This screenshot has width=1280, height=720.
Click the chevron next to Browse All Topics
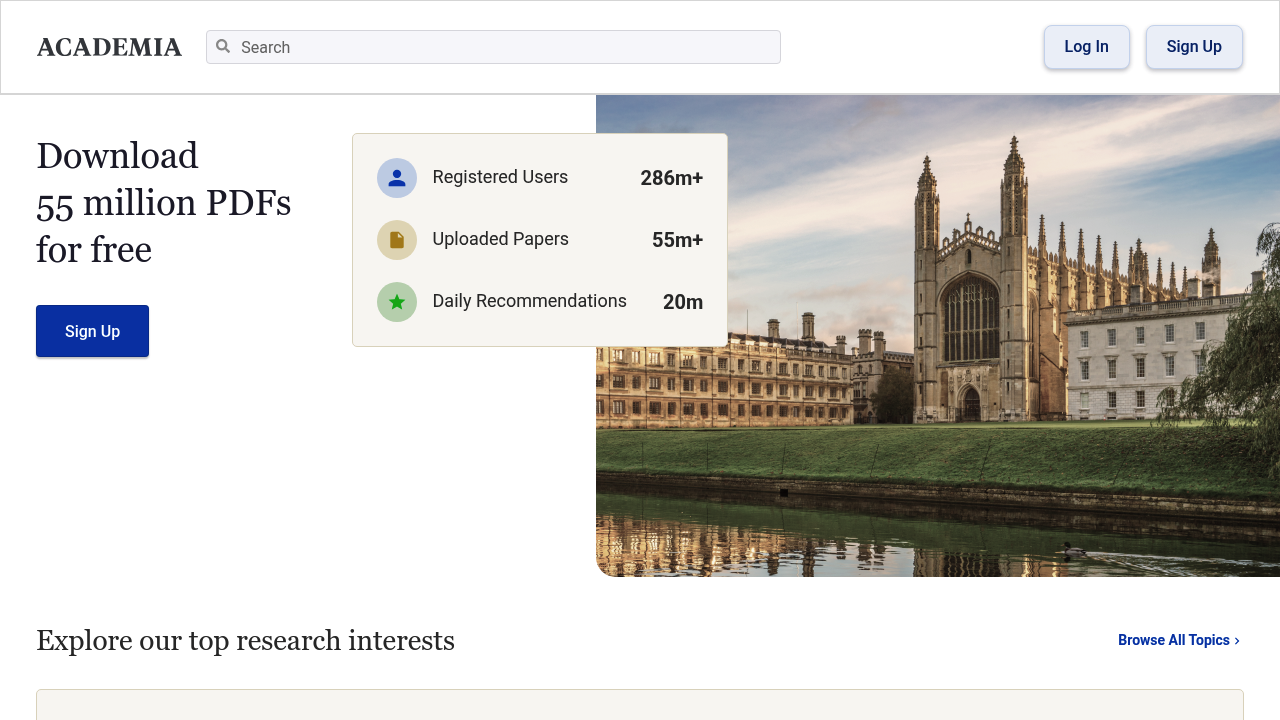[1237, 641]
